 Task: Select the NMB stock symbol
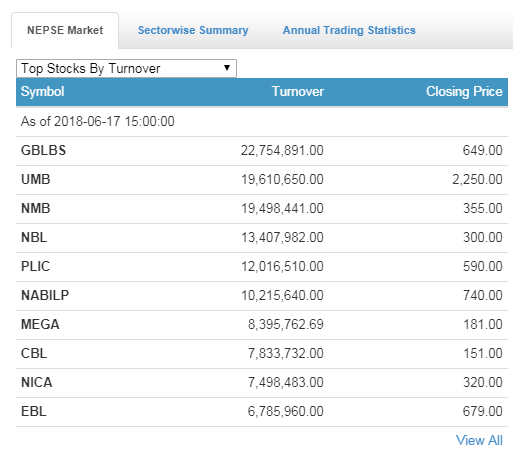36,208
